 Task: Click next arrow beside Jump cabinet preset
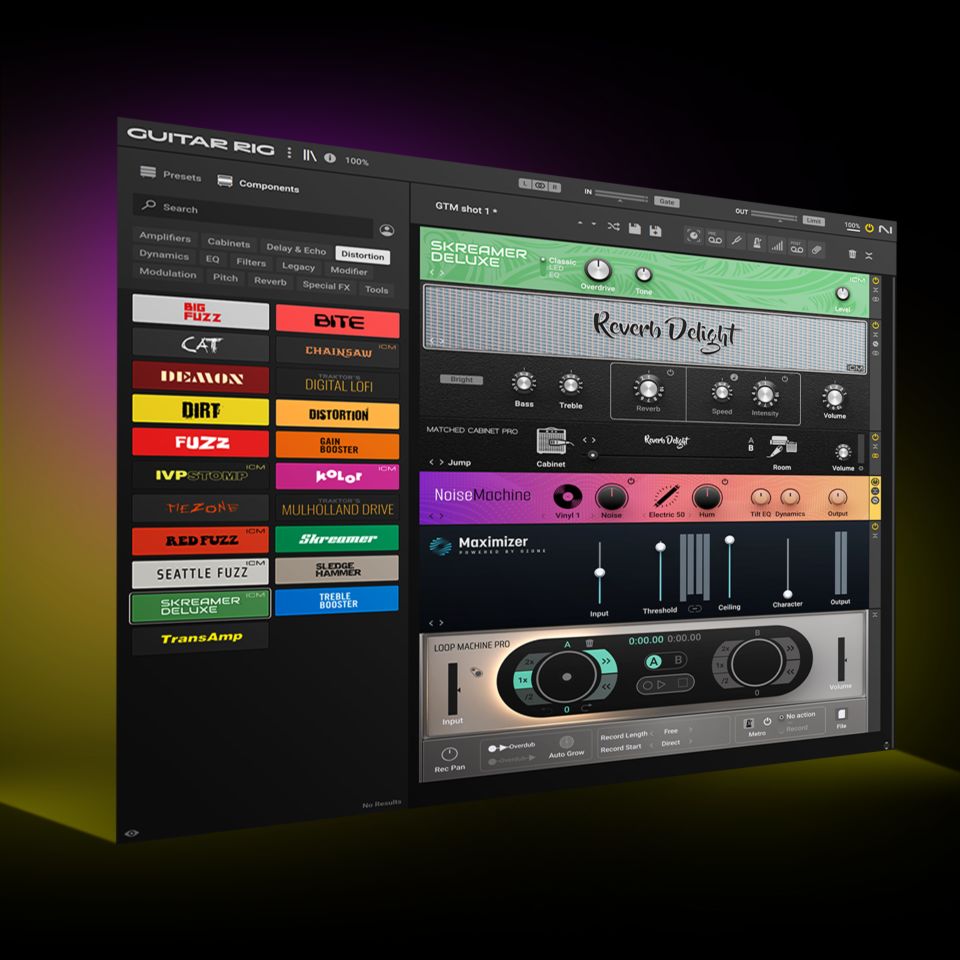(x=441, y=462)
